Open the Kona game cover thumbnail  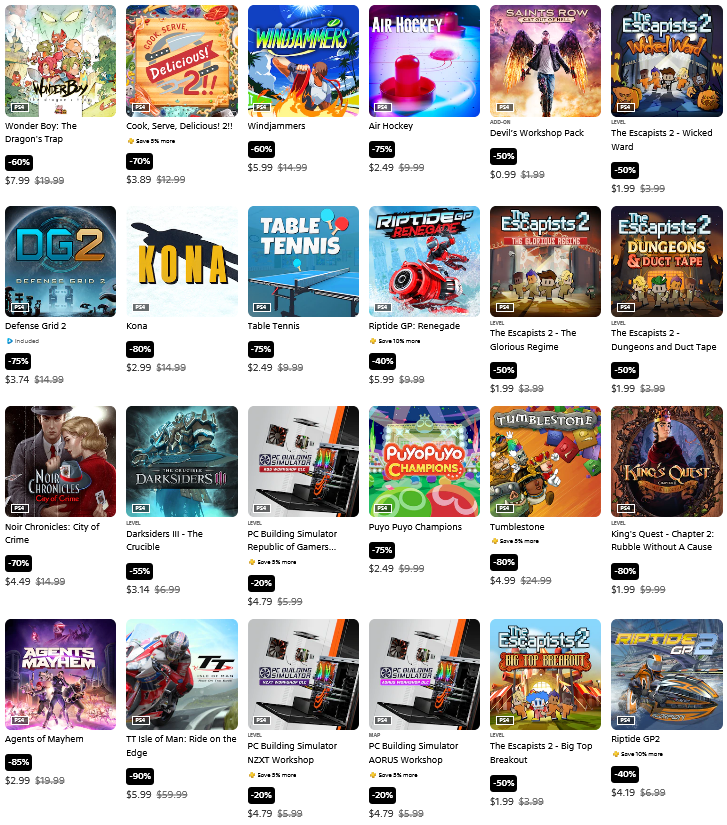(x=181, y=261)
